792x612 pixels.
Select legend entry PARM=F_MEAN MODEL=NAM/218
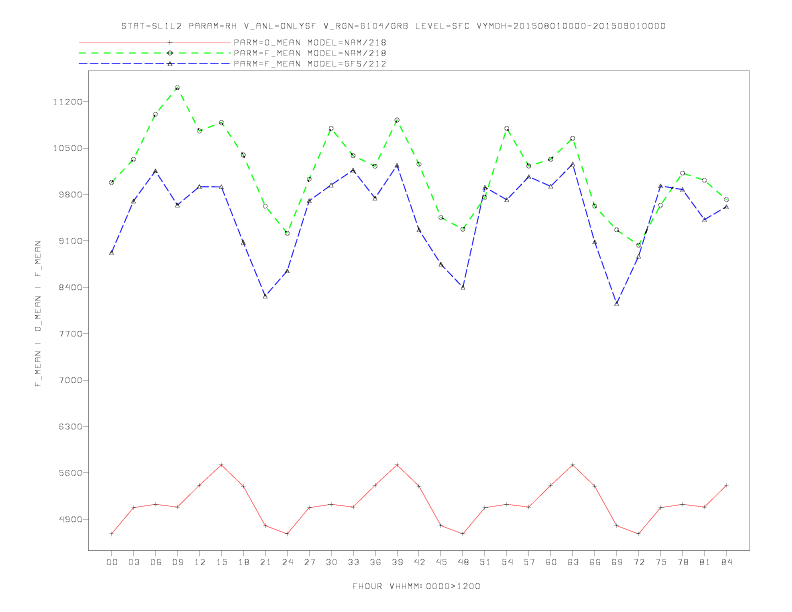click(310, 53)
